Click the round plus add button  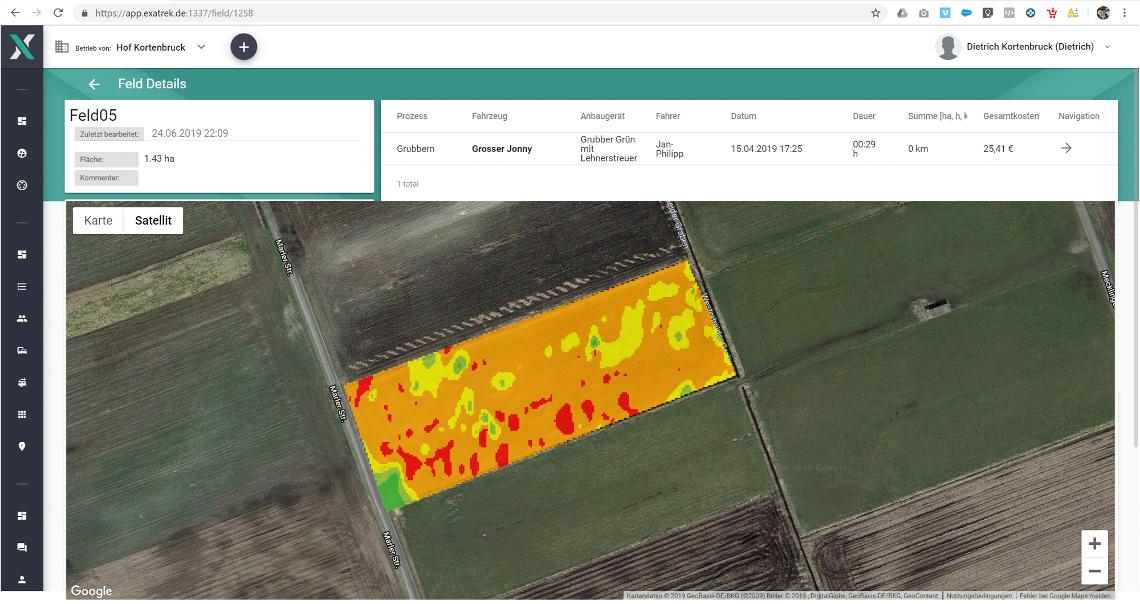point(244,47)
